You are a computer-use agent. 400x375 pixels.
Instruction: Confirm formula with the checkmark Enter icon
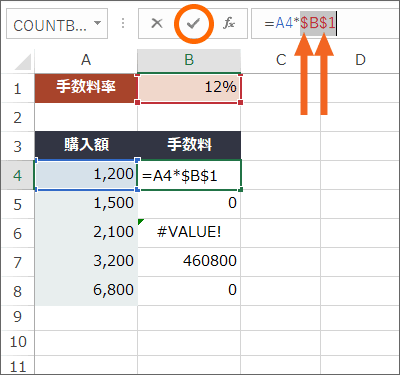pos(193,24)
